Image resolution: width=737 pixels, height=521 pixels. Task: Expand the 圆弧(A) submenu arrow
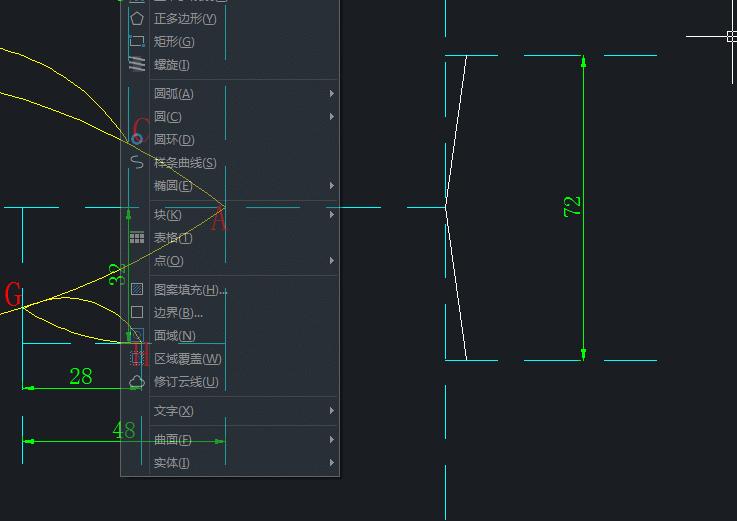332,94
